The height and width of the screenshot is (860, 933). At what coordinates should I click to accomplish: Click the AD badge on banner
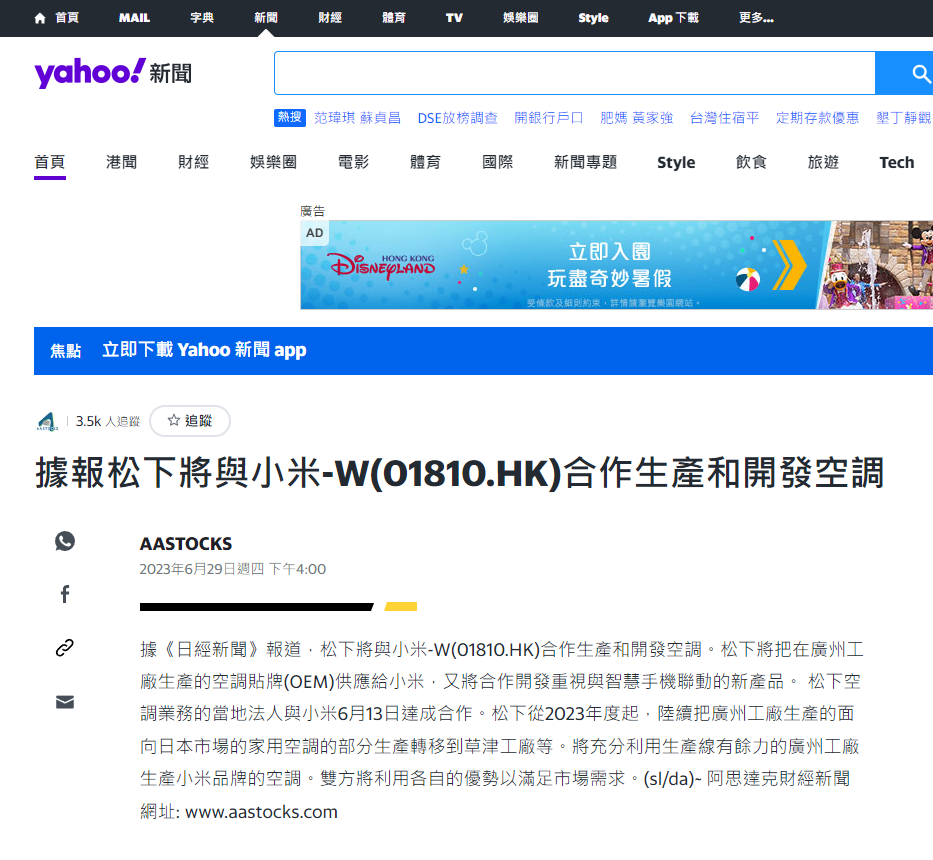click(x=315, y=233)
